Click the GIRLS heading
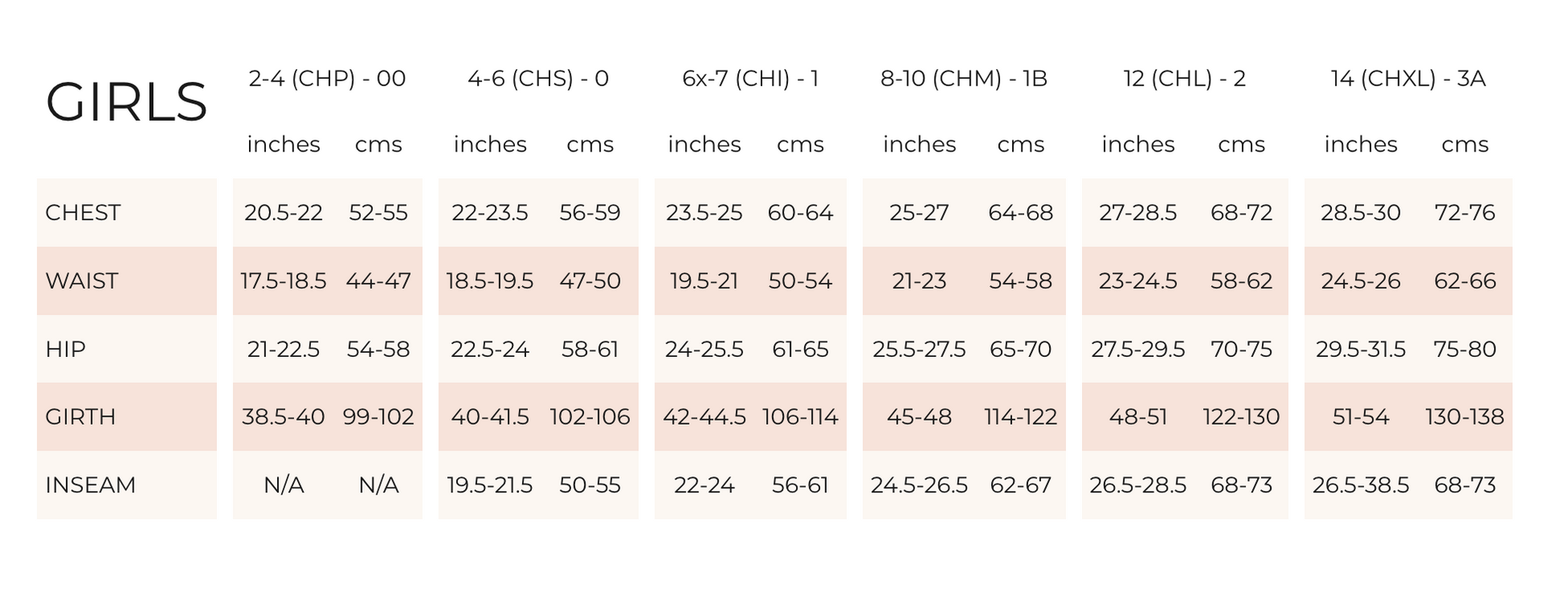Image resolution: width=1568 pixels, height=606 pixels. [127, 102]
